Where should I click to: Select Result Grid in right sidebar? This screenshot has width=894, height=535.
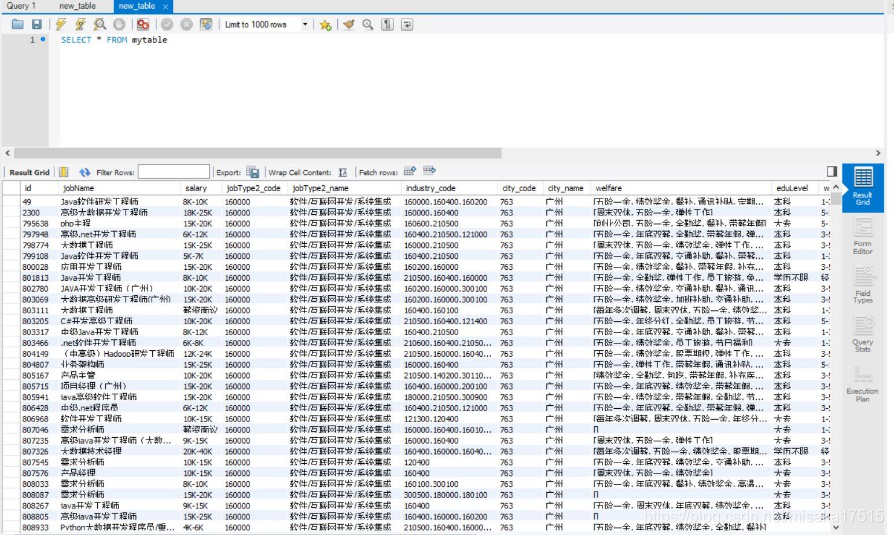tap(863, 188)
